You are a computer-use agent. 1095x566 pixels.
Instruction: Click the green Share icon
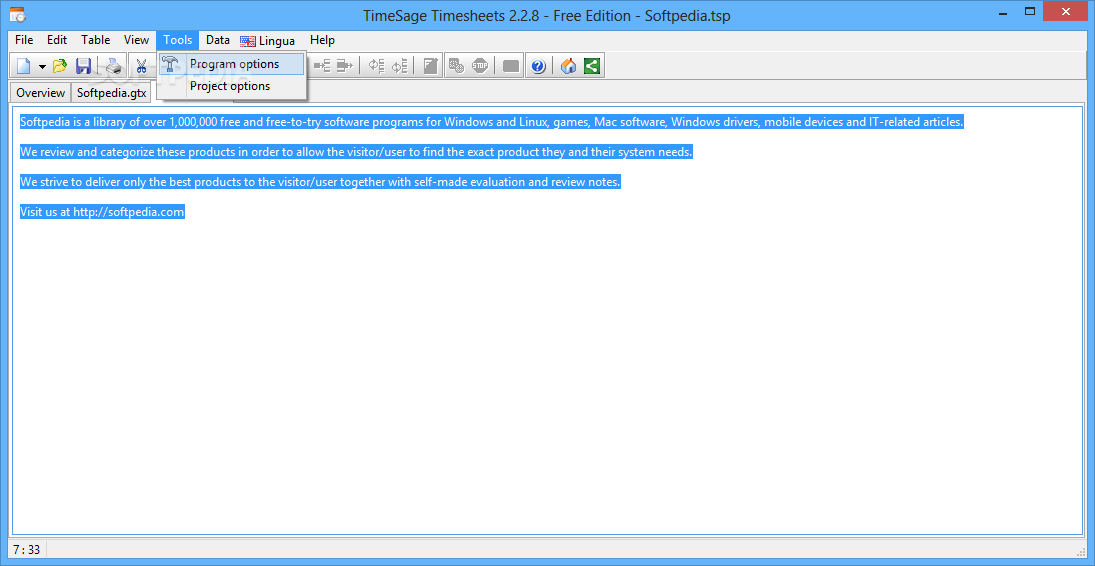click(x=592, y=66)
